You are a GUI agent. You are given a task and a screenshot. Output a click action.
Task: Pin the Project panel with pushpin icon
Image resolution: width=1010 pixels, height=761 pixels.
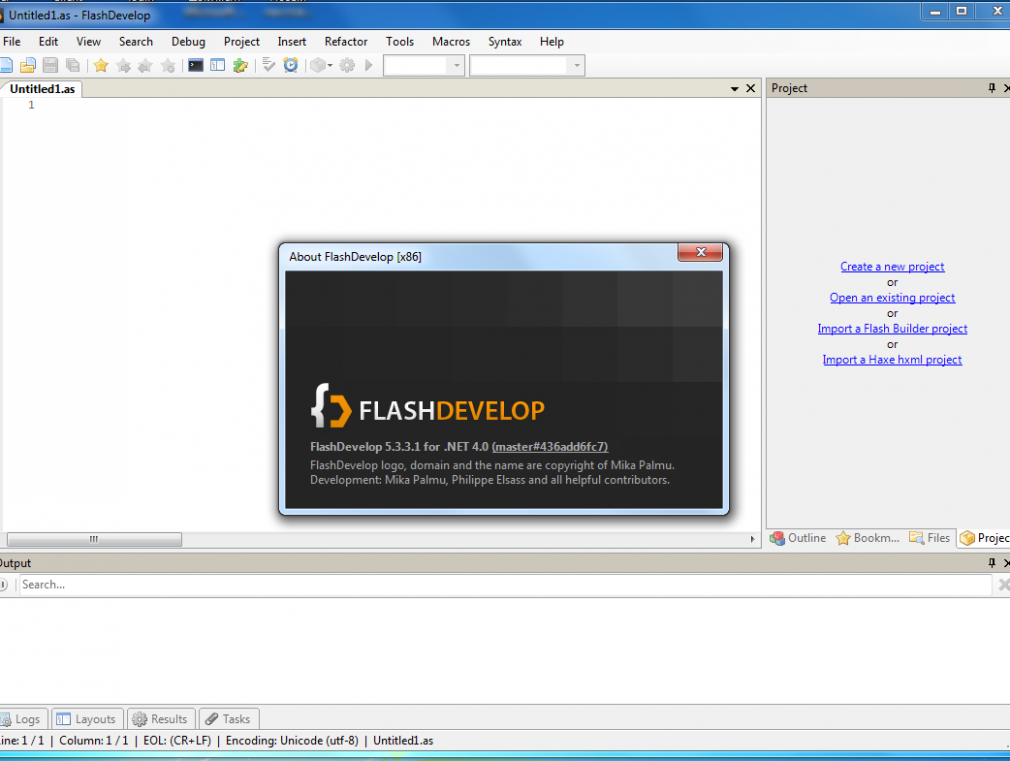(992, 88)
